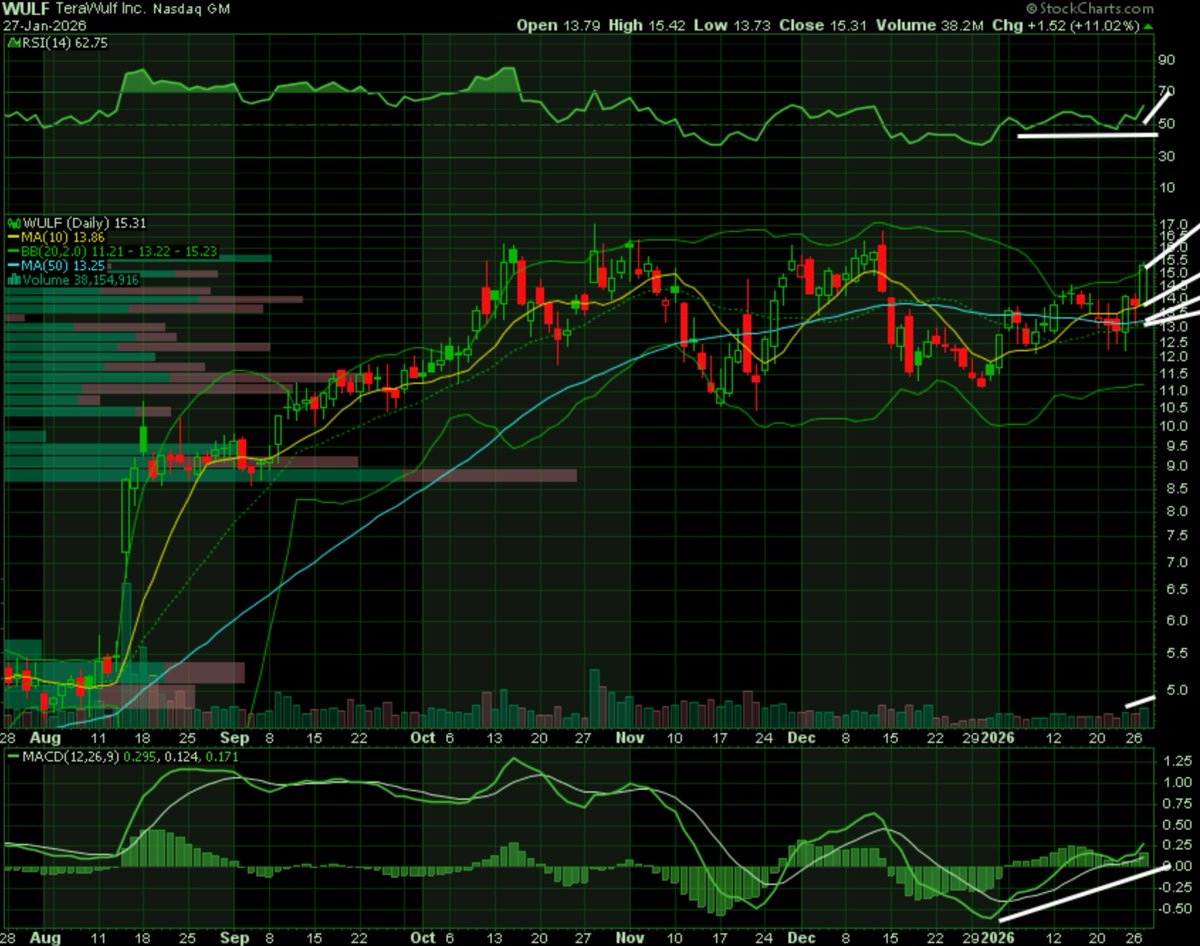Click the 90 level on RSI axis
Viewport: 1200px width, 946px height.
point(1166,59)
